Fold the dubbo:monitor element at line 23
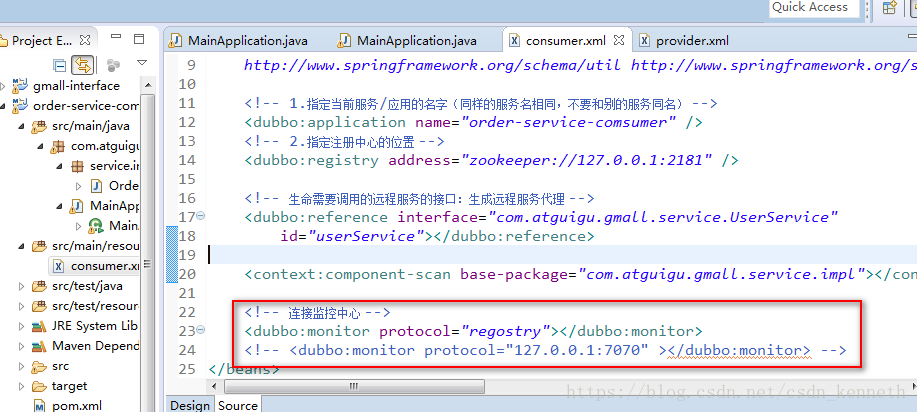Screen dimensions: 917x412 pos(201,330)
